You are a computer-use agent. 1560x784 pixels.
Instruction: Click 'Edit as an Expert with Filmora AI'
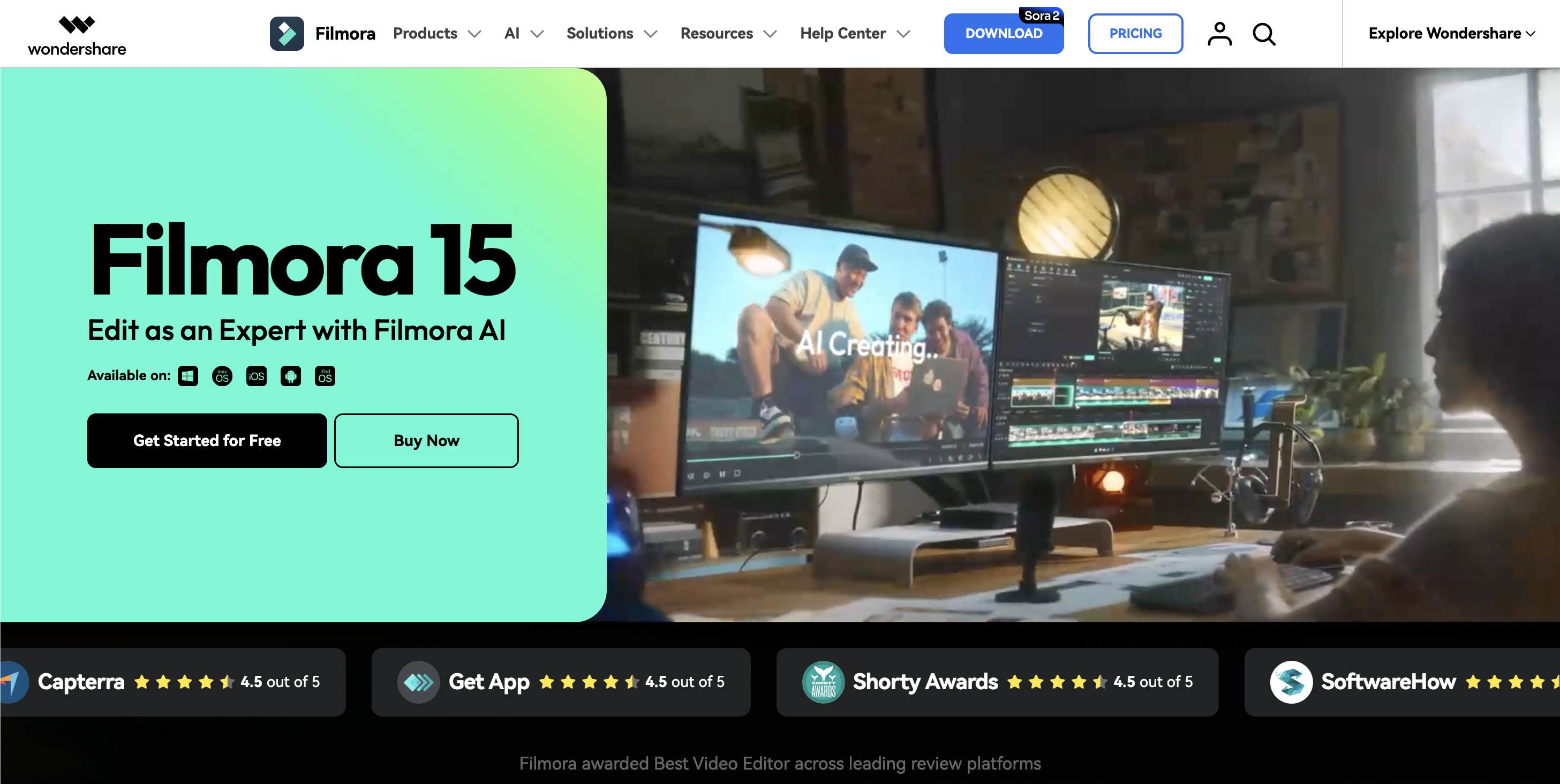coord(297,330)
